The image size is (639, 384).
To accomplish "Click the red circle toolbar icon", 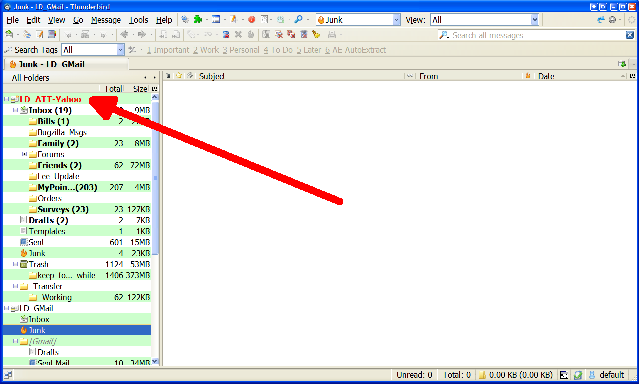I will [x=252, y=19].
